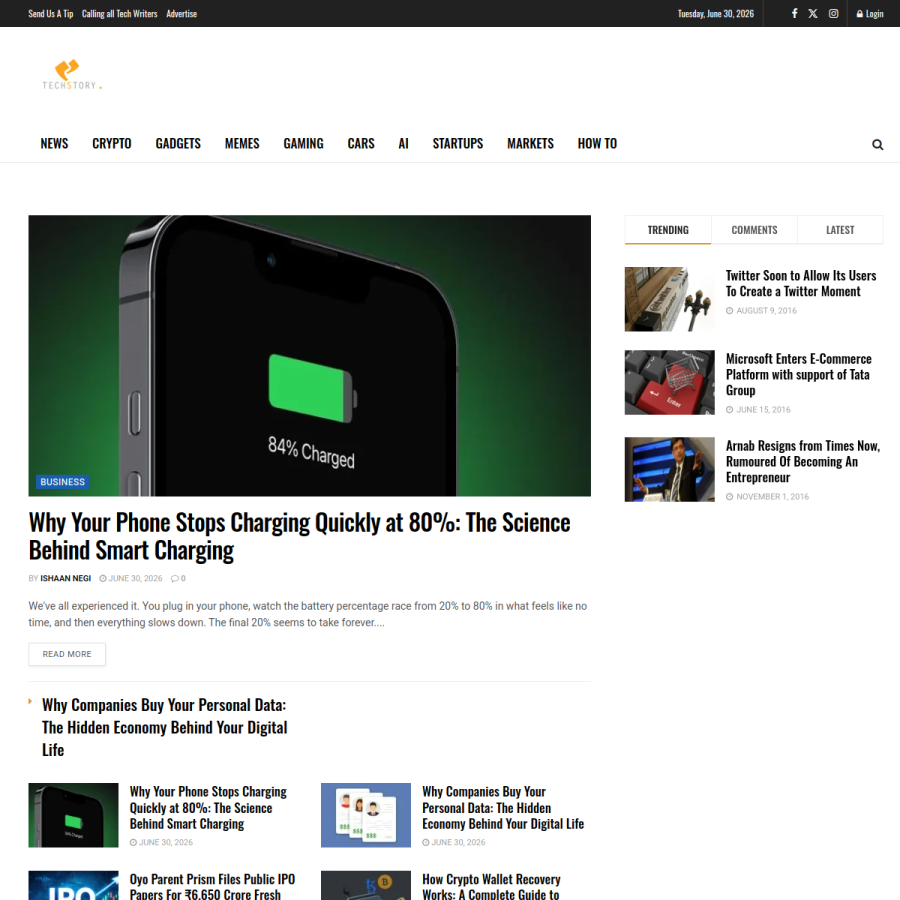Open the STARTUPS menu
Screen dimensions: 900x900
coord(457,143)
